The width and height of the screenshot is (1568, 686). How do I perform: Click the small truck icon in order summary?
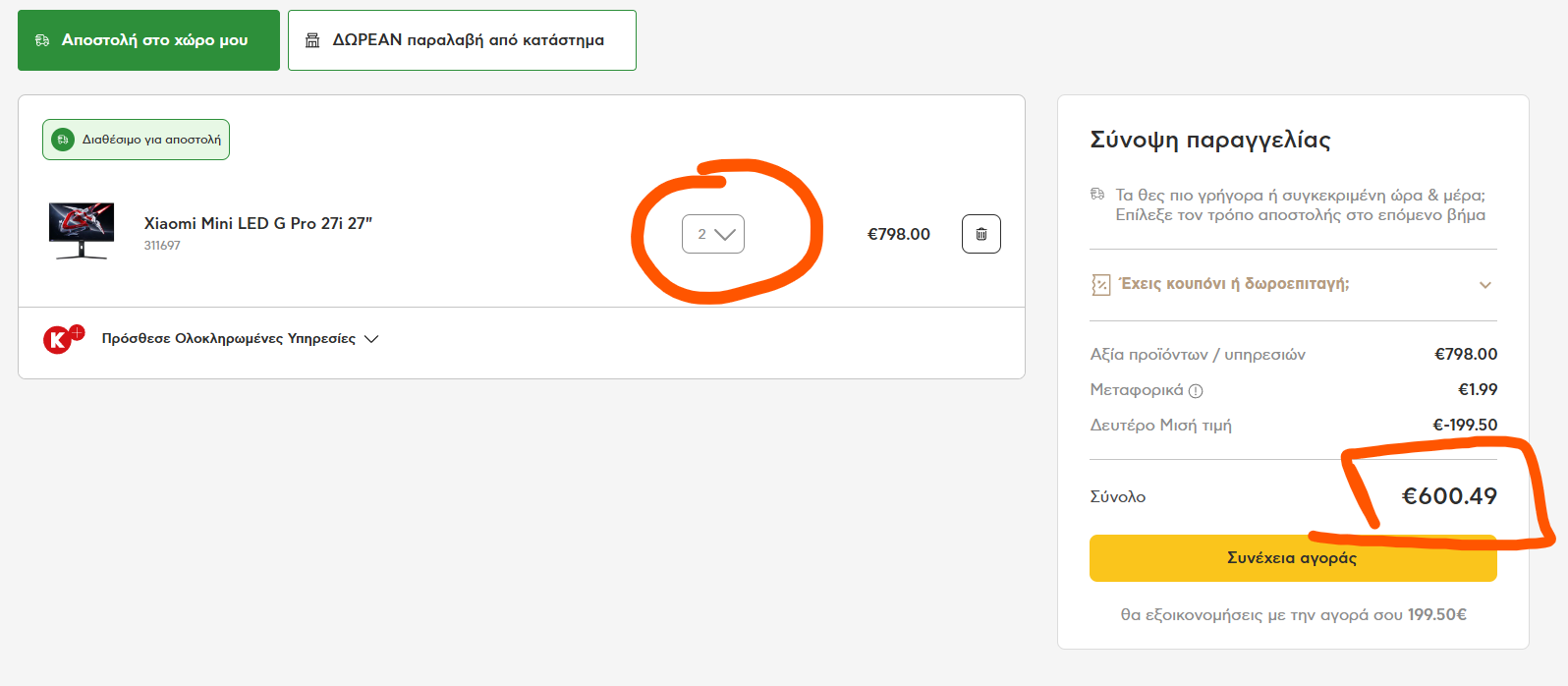click(x=1097, y=195)
